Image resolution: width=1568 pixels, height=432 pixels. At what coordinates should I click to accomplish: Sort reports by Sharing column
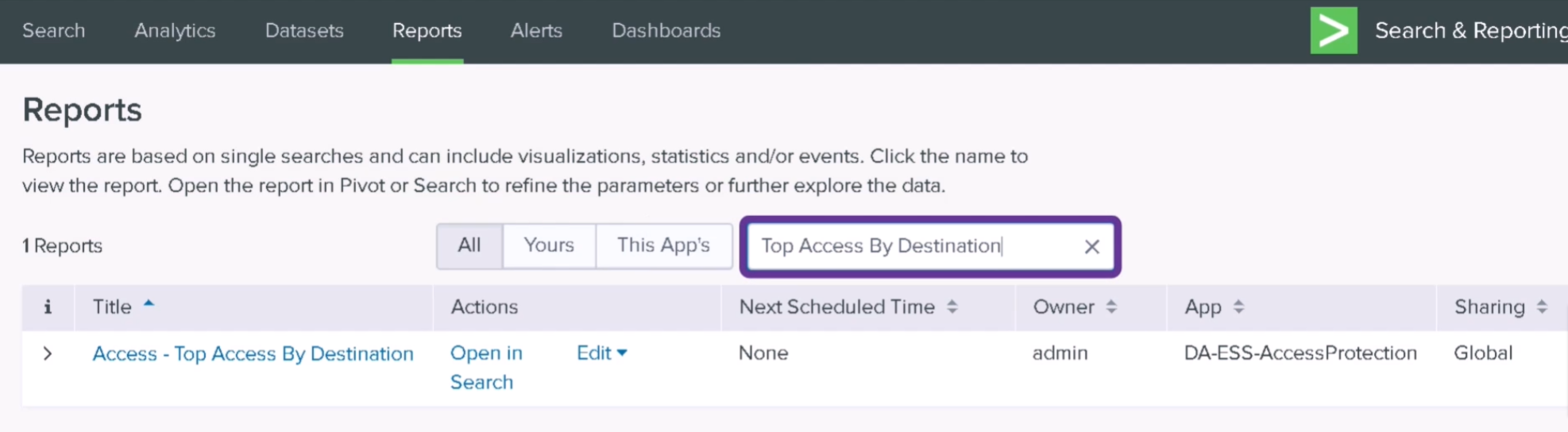pyautogui.click(x=1542, y=307)
